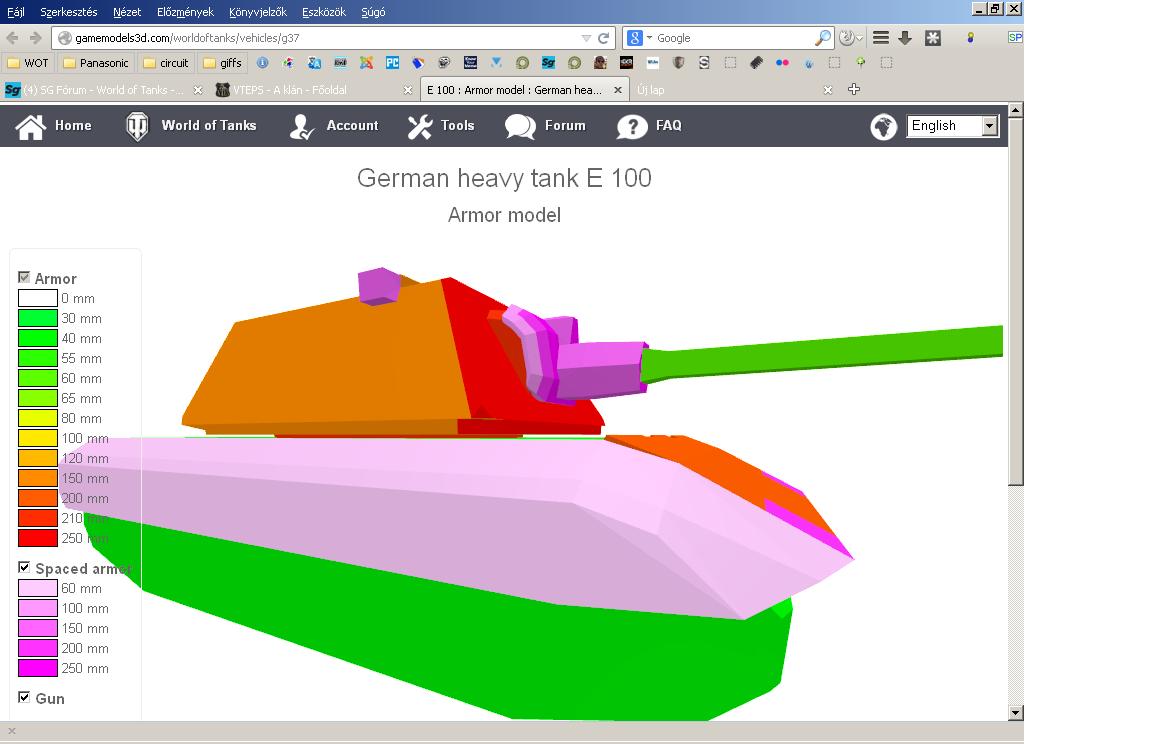Click the Account person icon
Screen dimensions: 1157x744
pyautogui.click(x=302, y=126)
